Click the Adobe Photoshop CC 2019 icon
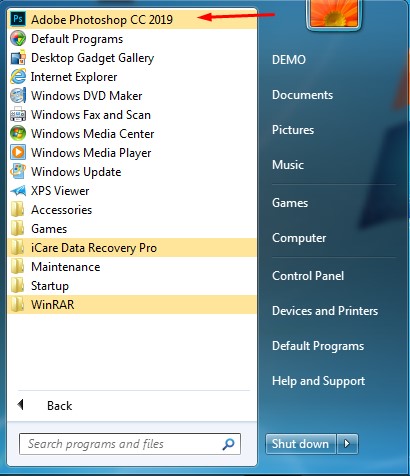410x476 pixels. [18, 19]
